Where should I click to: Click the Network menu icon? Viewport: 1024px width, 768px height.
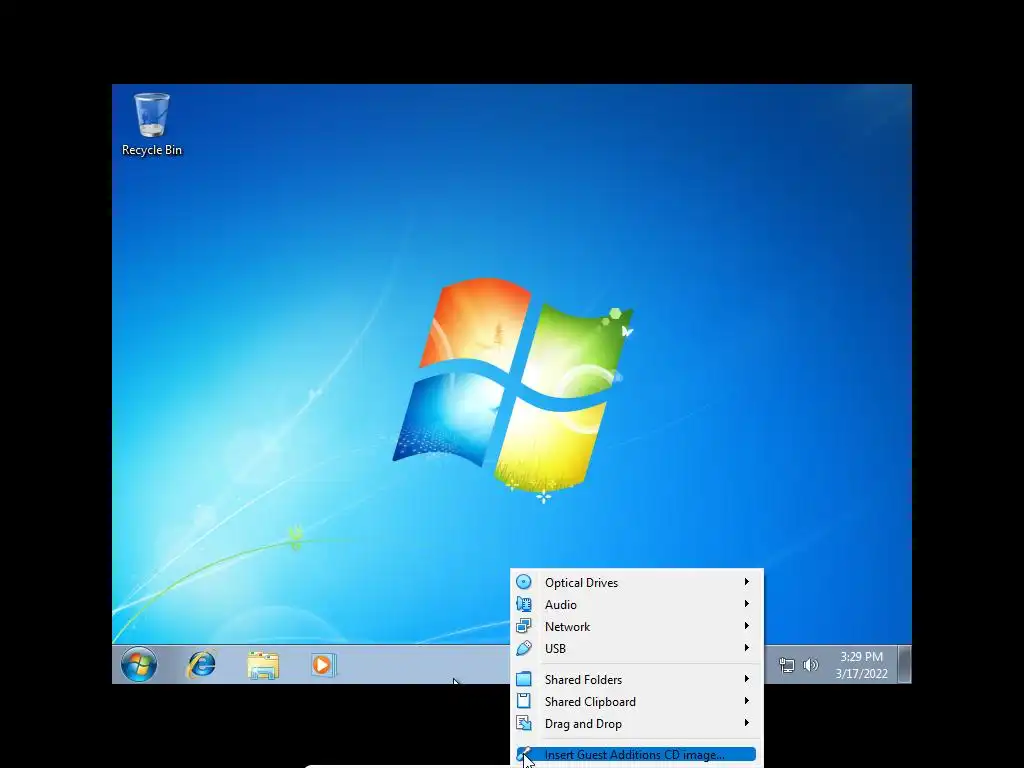(524, 626)
